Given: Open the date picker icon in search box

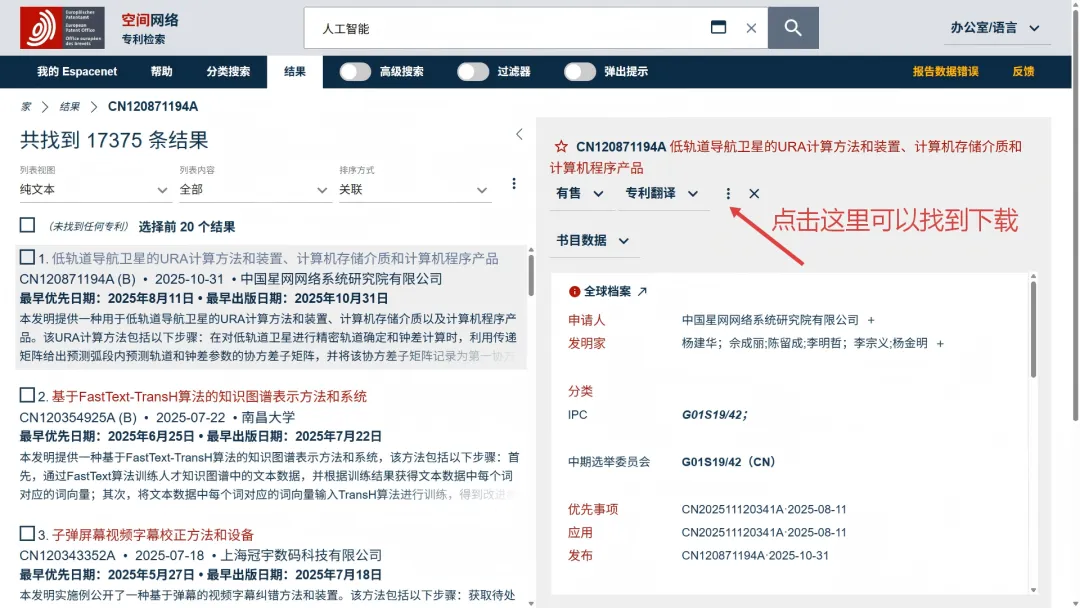Looking at the screenshot, I should click(718, 28).
